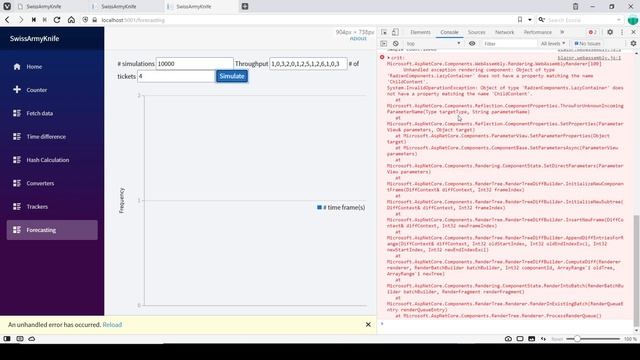
Task: Open Converters page
Action: click(52, 183)
